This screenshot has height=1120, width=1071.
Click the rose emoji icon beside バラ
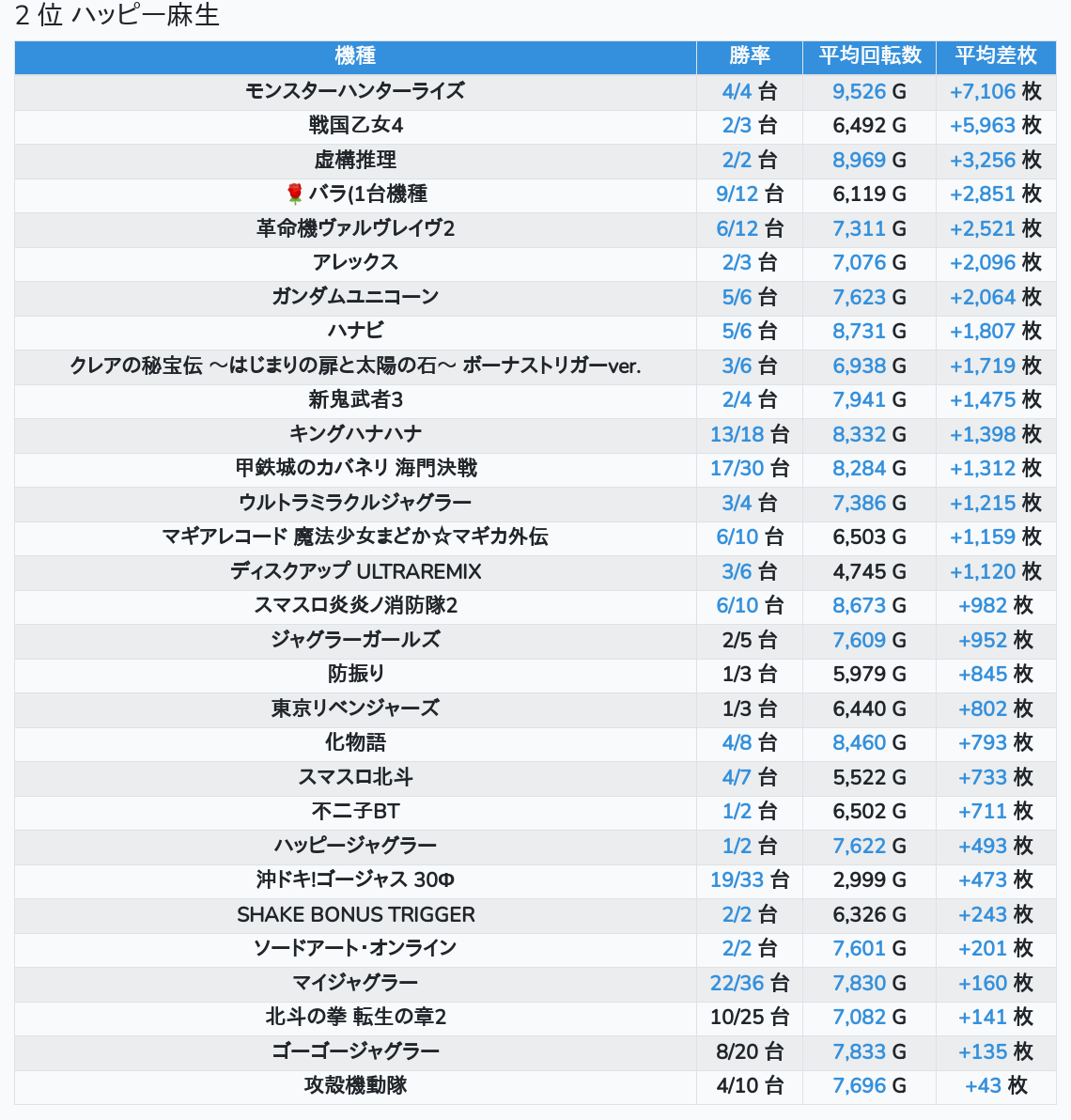tap(295, 194)
